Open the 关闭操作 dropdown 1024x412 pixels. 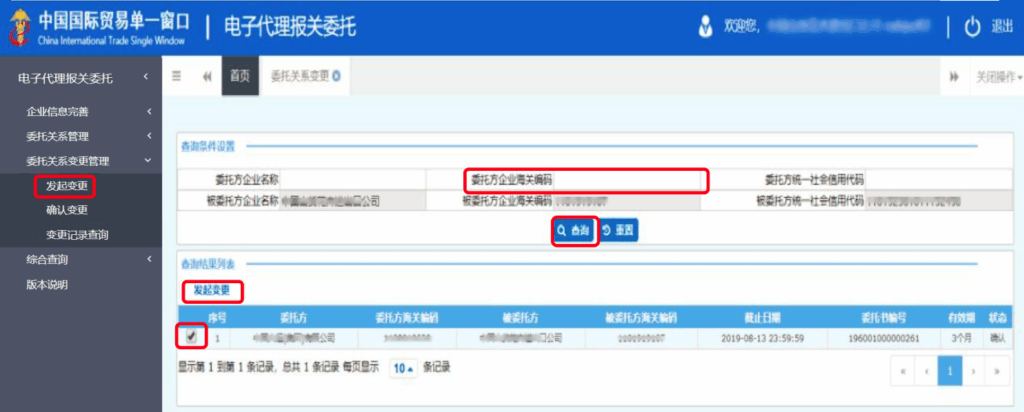pyautogui.click(x=999, y=76)
